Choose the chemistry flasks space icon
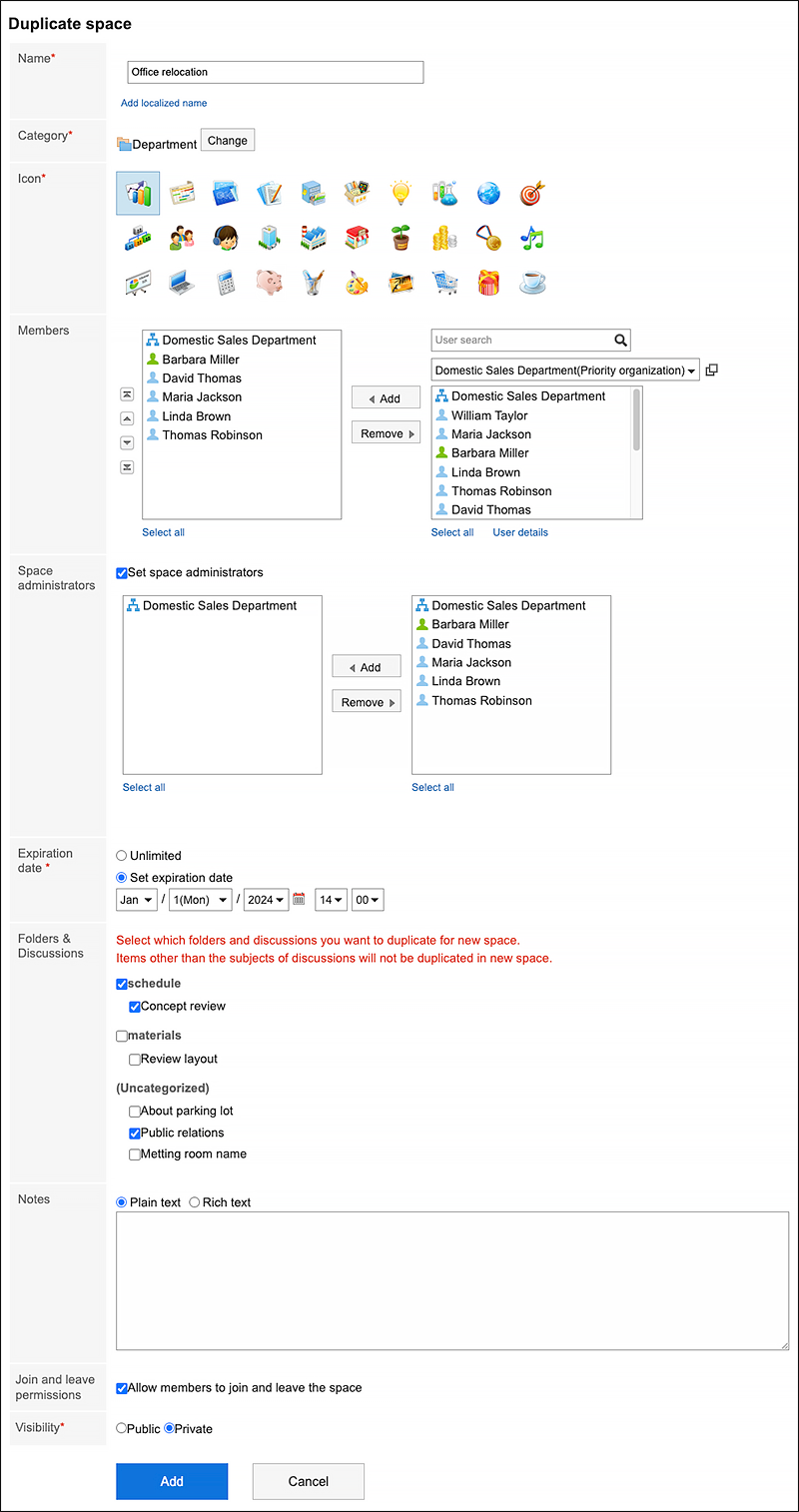Screen dimensions: 799x1512 point(444,194)
